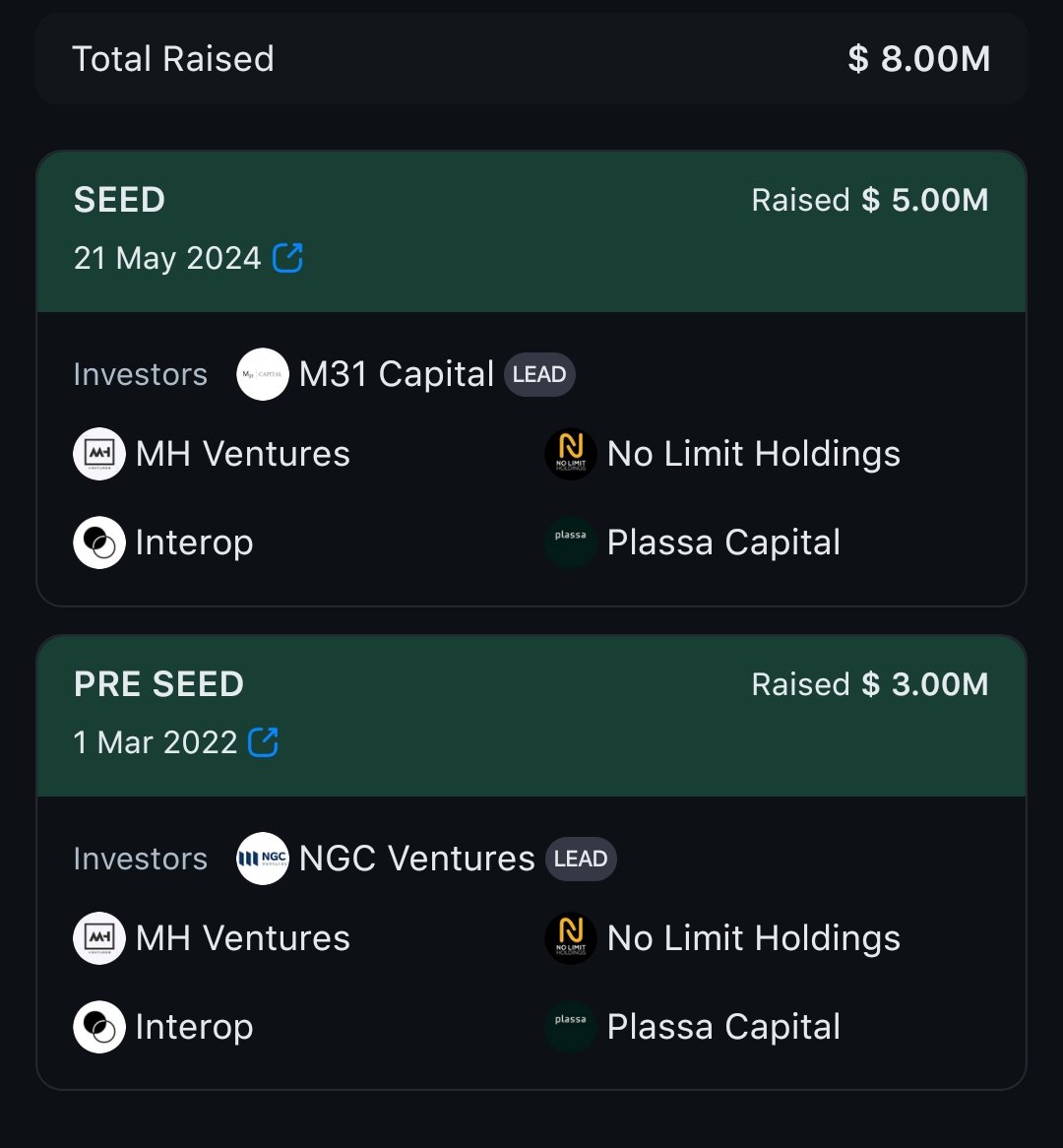Click the MH Ventures logo in Pre Seed round
Viewport: 1063px width, 1148px height.
pyautogui.click(x=98, y=938)
